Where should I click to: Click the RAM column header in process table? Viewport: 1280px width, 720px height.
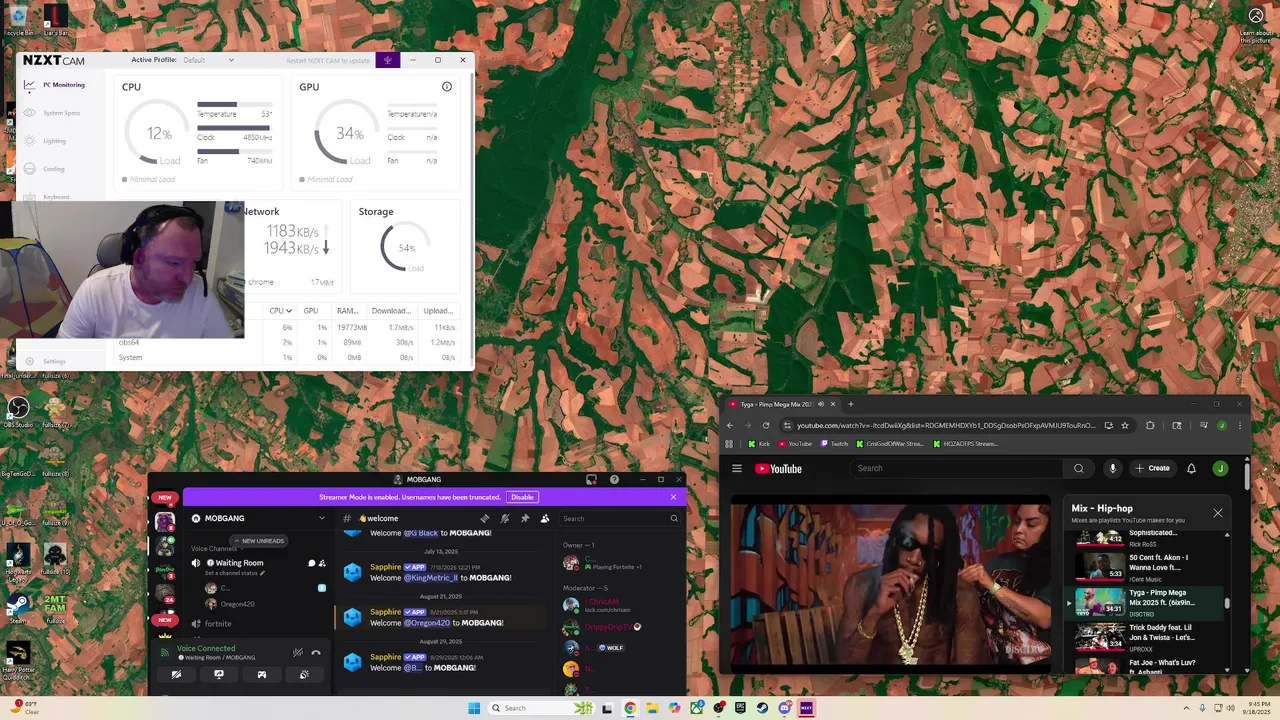click(x=347, y=311)
